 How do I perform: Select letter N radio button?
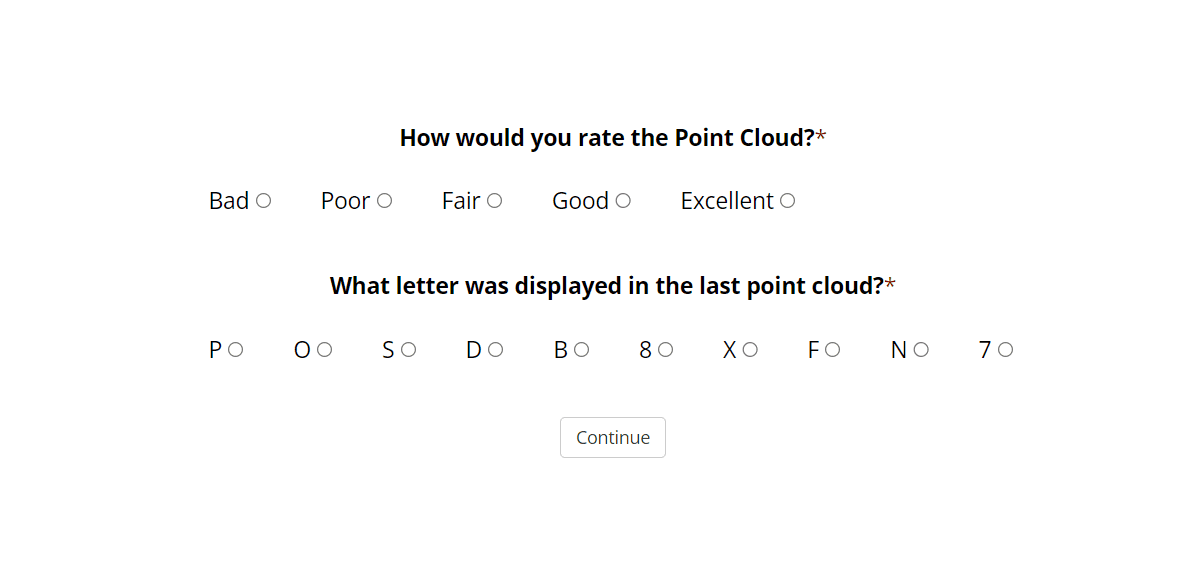coord(921,350)
